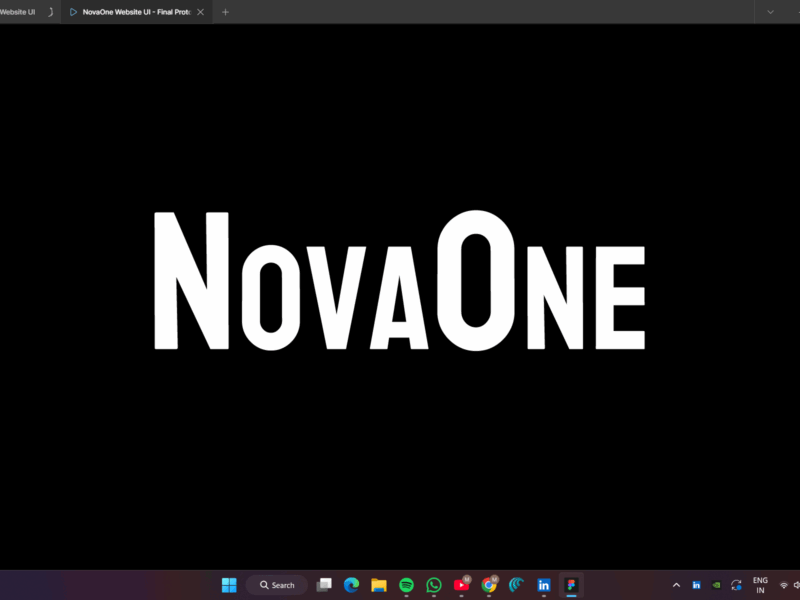800x600 pixels.
Task: Open Task View from the taskbar
Action: click(x=324, y=585)
